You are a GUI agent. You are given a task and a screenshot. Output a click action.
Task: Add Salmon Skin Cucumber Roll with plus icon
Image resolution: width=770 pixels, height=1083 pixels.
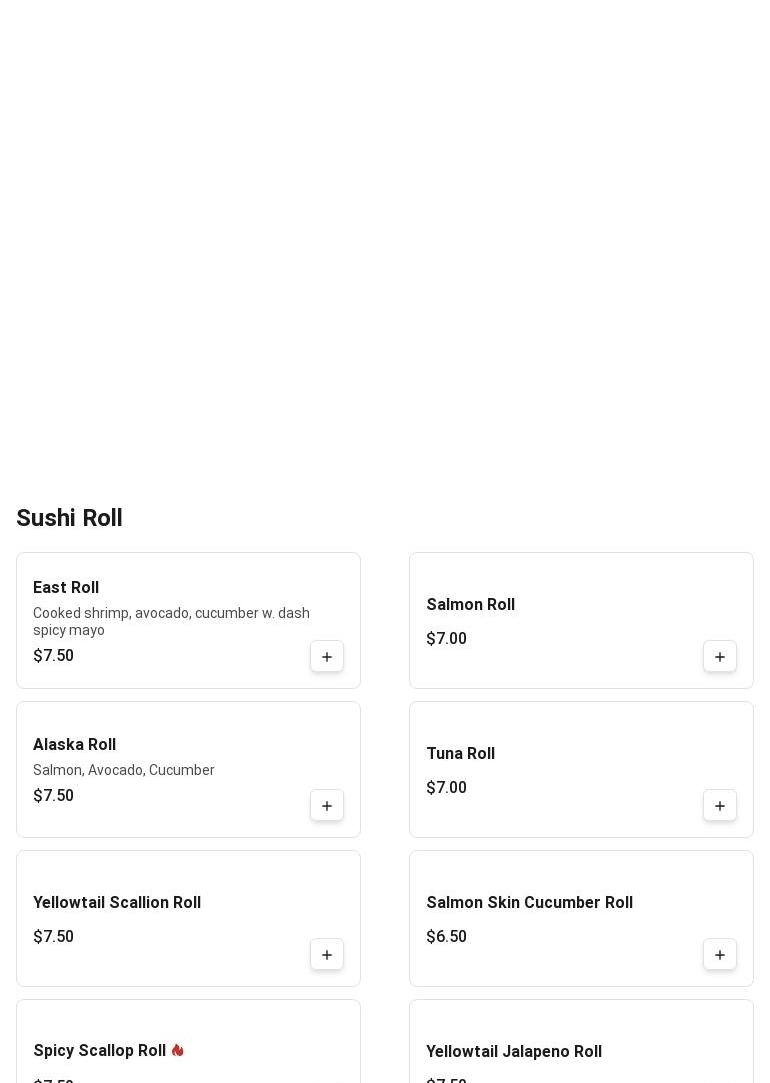coord(720,955)
